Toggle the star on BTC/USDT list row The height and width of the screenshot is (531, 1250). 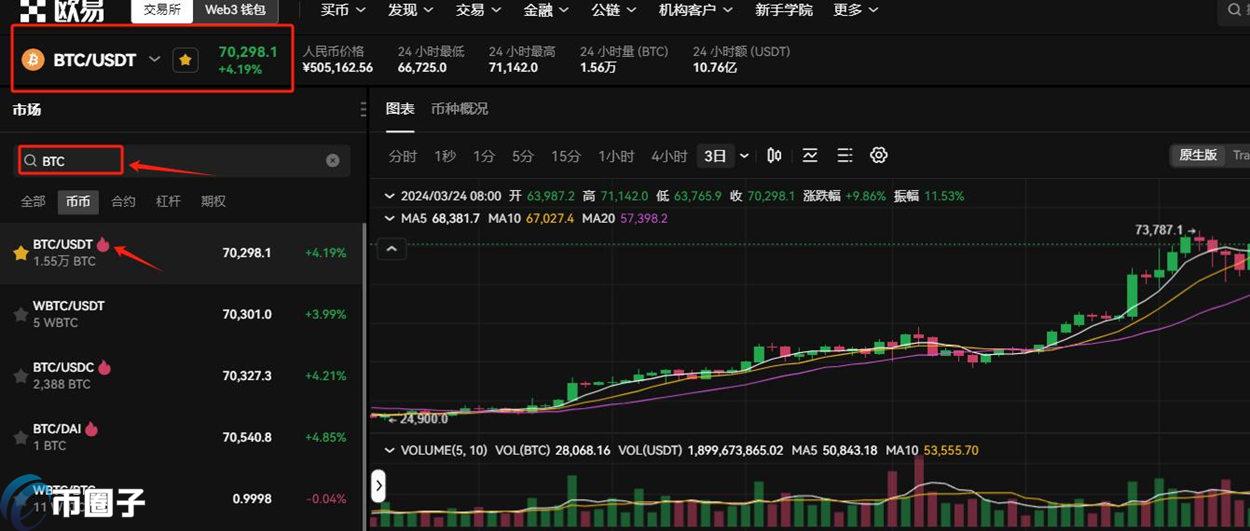[x=20, y=253]
